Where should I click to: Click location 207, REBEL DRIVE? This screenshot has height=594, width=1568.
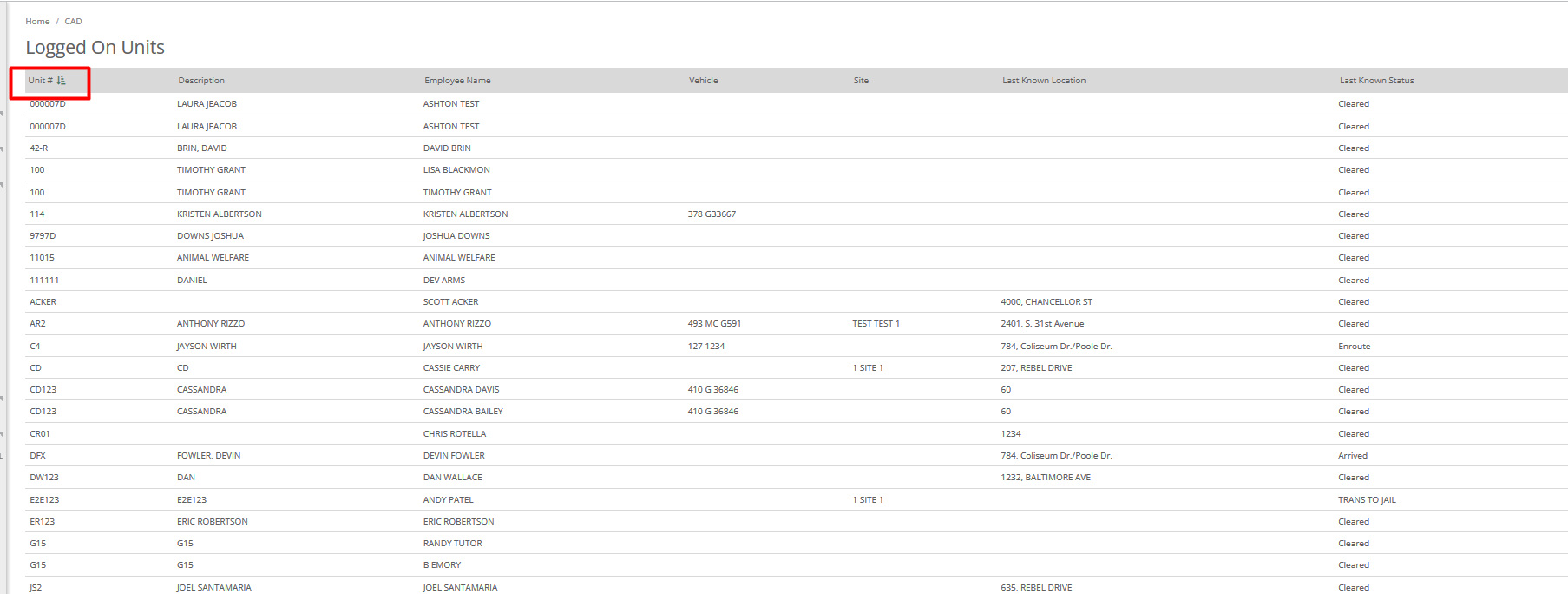click(x=1036, y=367)
